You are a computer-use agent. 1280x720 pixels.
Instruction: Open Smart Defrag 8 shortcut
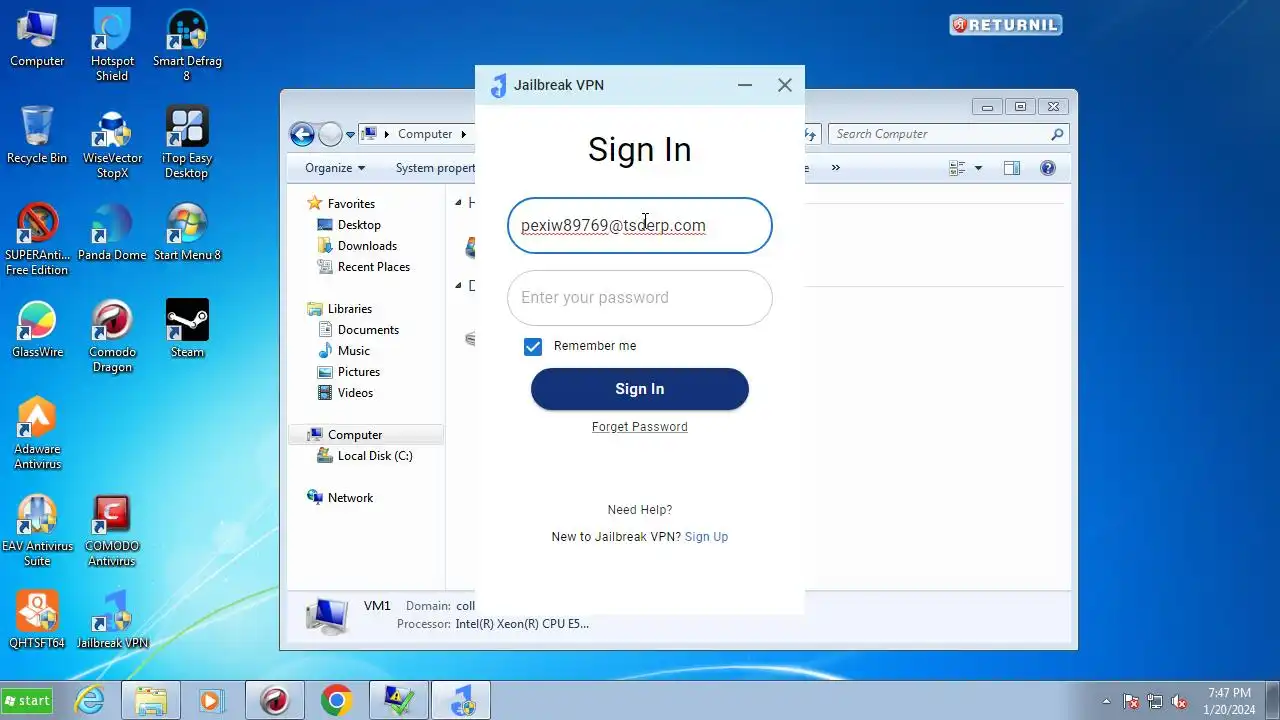[187, 46]
